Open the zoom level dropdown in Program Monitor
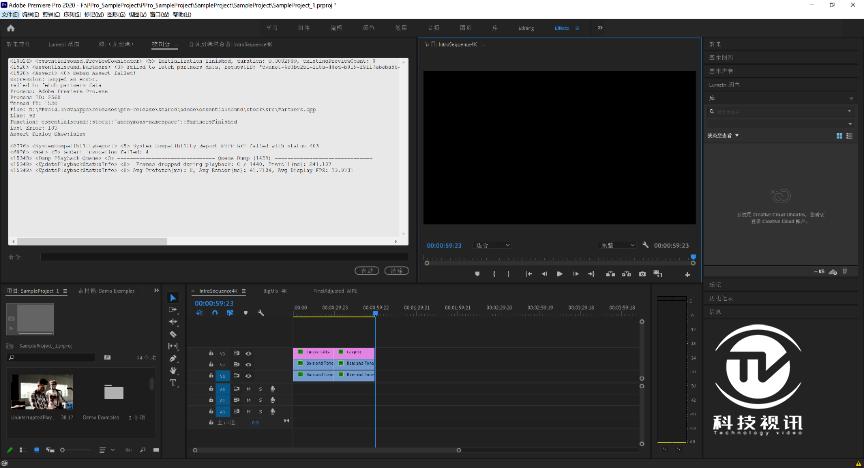Screen dimensions: 864x468 point(491,245)
